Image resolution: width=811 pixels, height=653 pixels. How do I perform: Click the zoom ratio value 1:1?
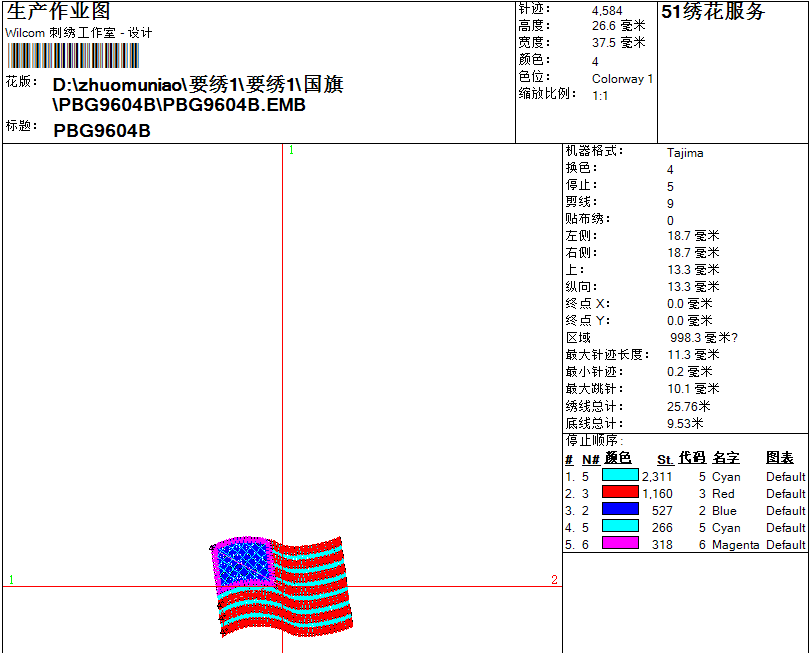click(600, 96)
